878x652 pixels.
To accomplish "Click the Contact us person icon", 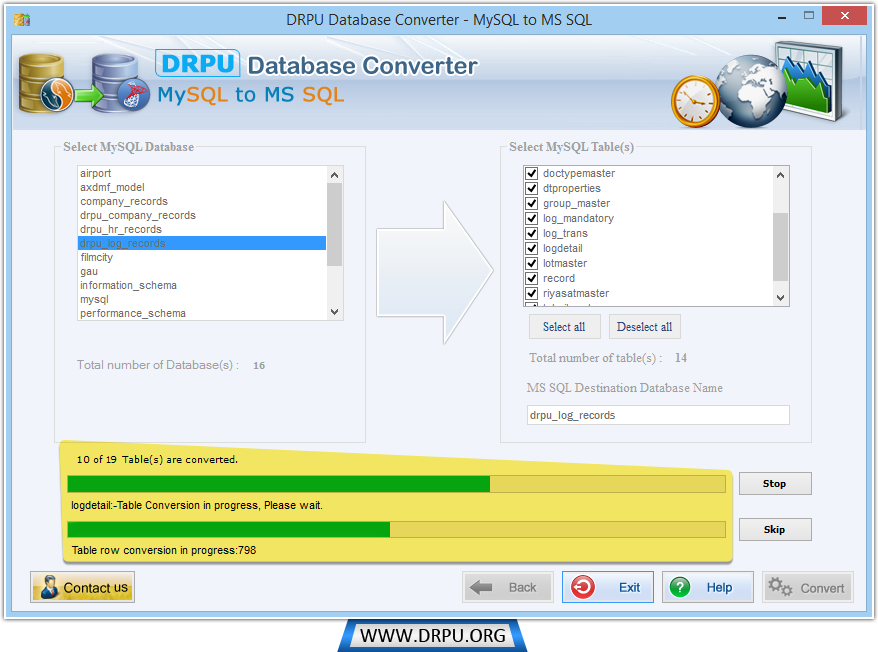I will 49,587.
